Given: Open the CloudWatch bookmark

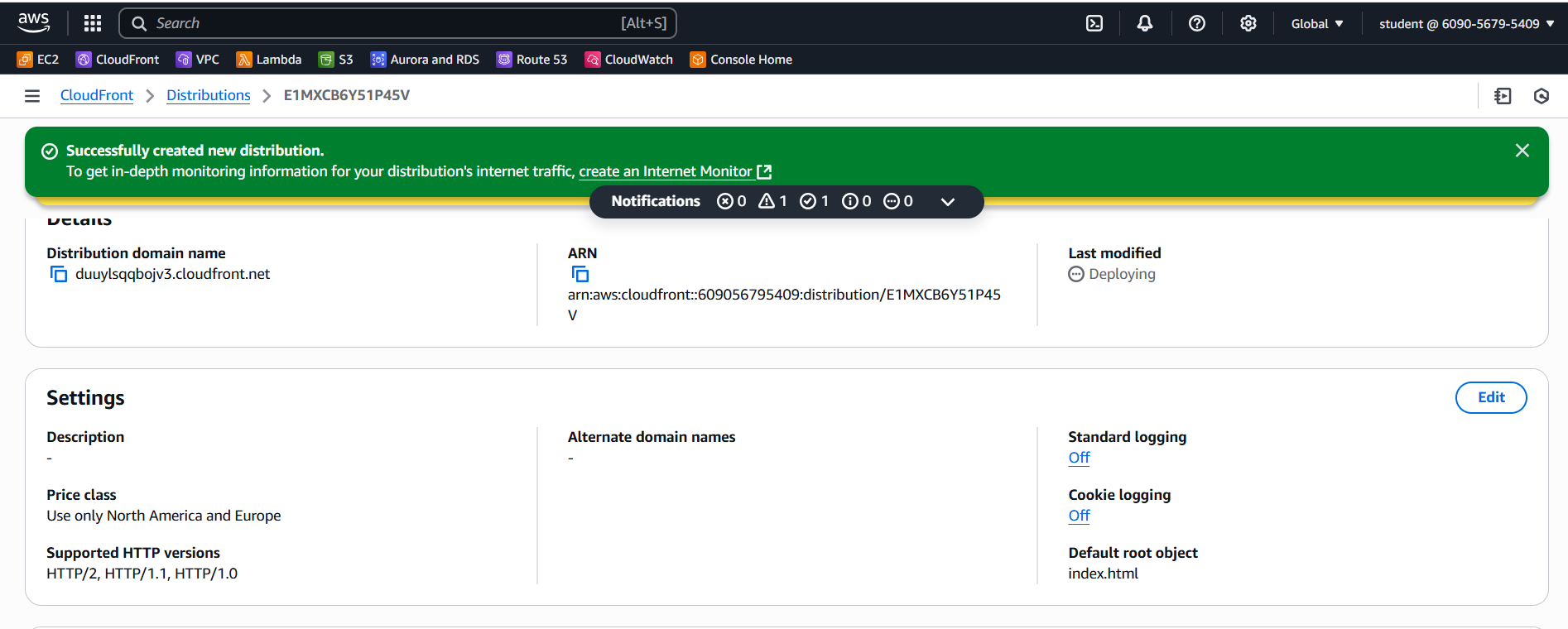Looking at the screenshot, I should 629,60.
